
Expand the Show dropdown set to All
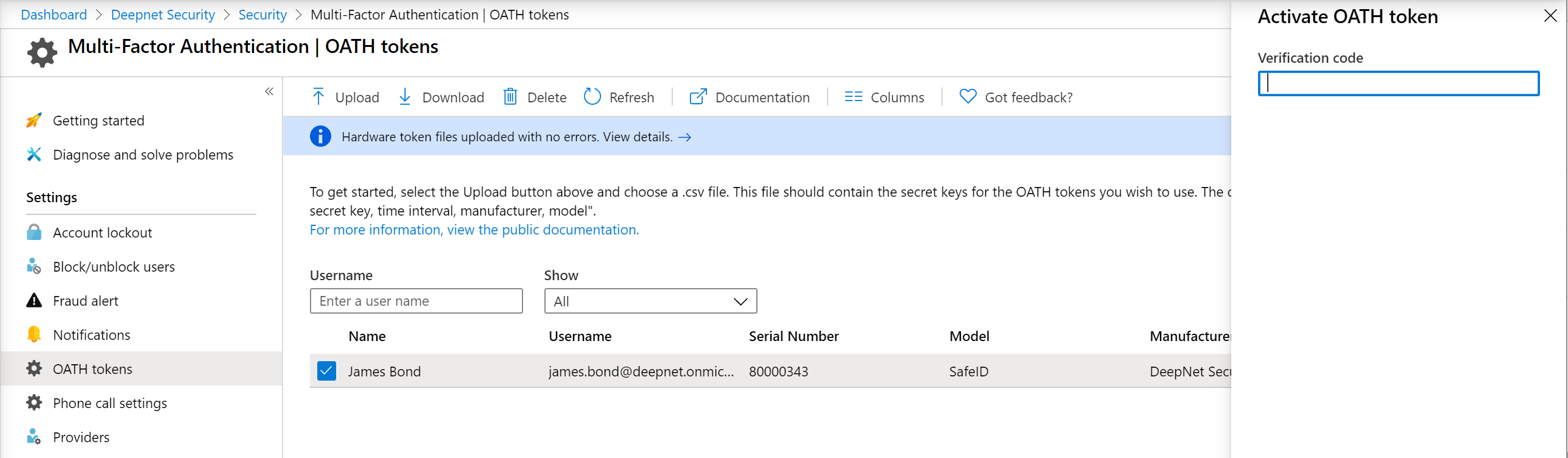[x=650, y=301]
